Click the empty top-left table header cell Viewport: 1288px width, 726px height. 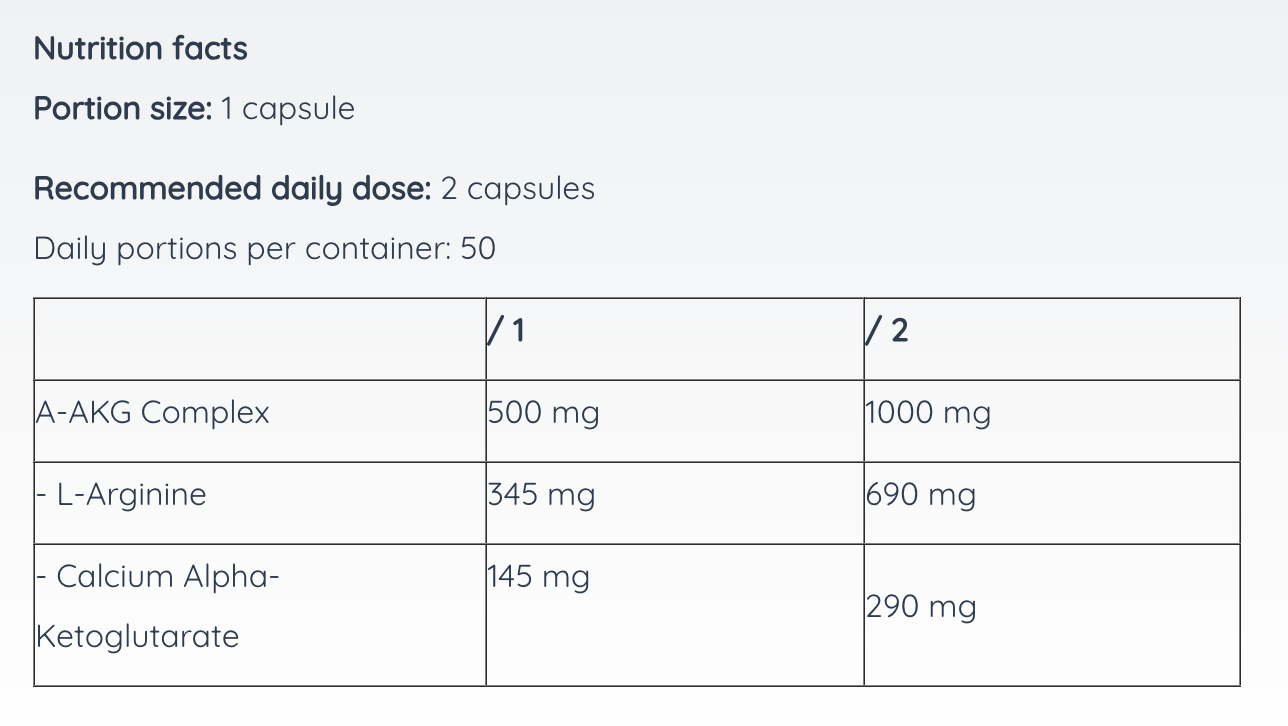260,339
